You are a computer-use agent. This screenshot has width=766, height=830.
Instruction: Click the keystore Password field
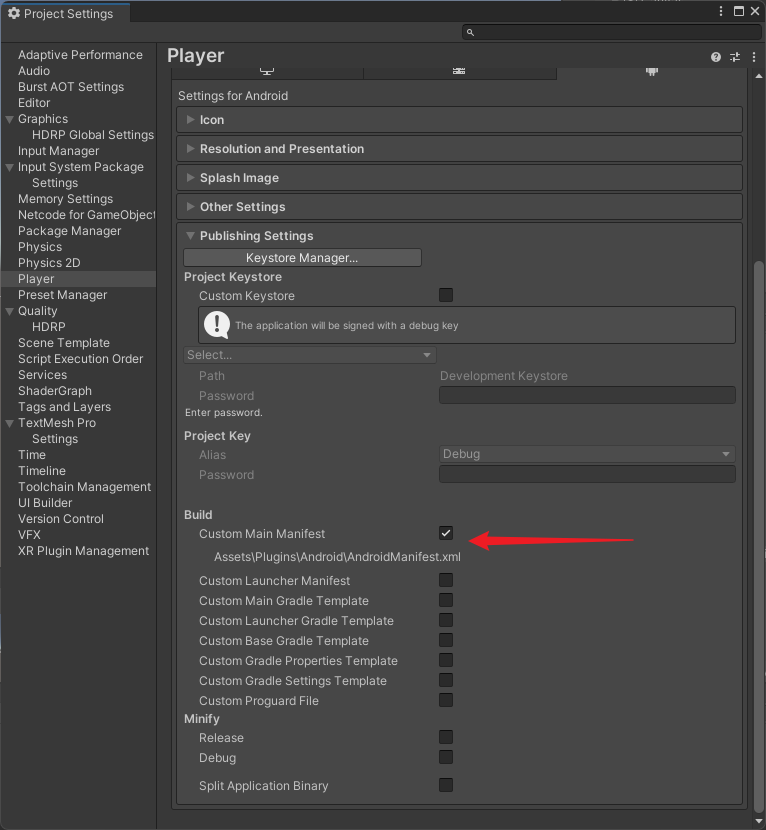point(587,395)
